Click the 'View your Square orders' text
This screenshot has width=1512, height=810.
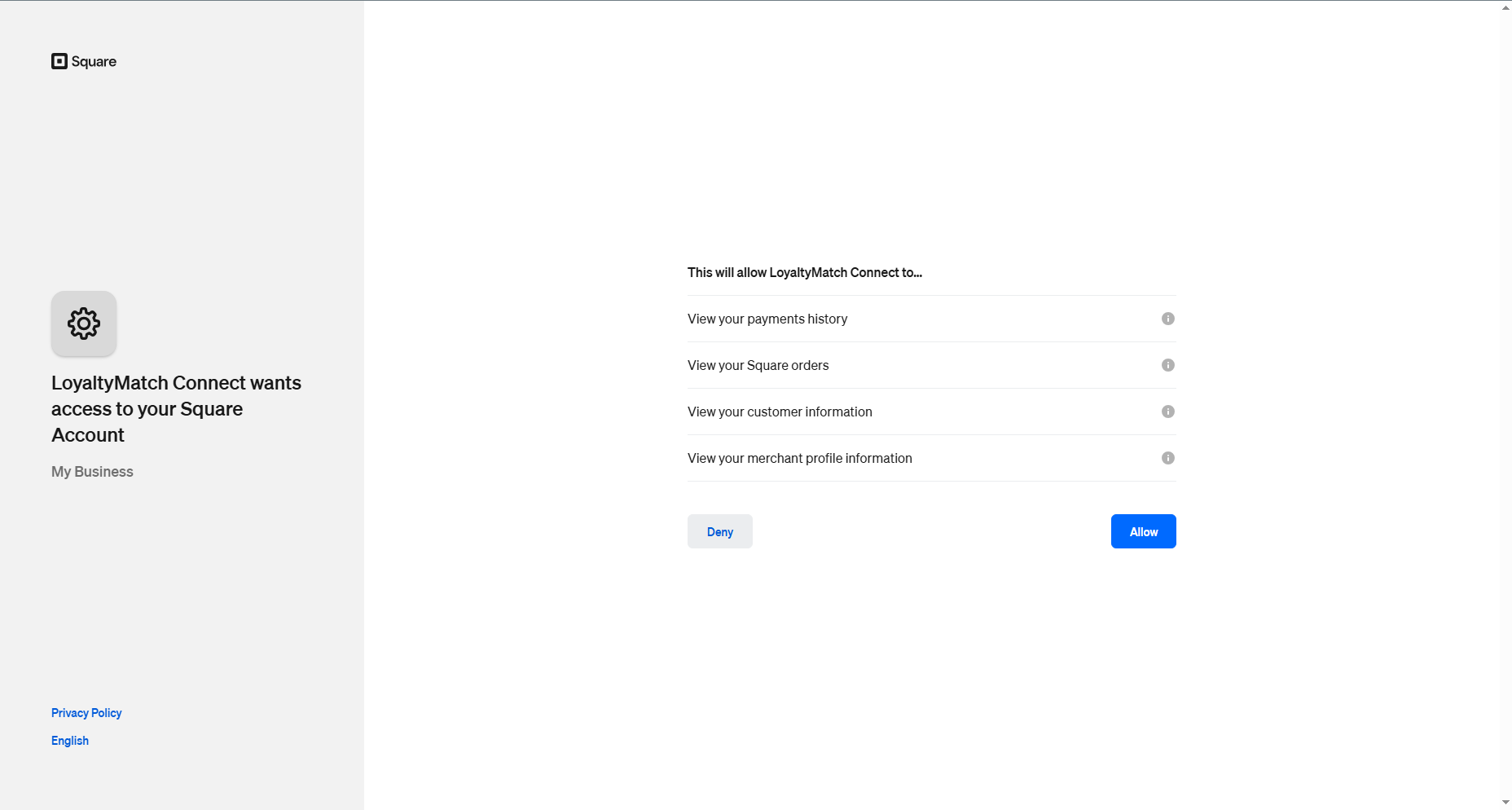pos(758,365)
